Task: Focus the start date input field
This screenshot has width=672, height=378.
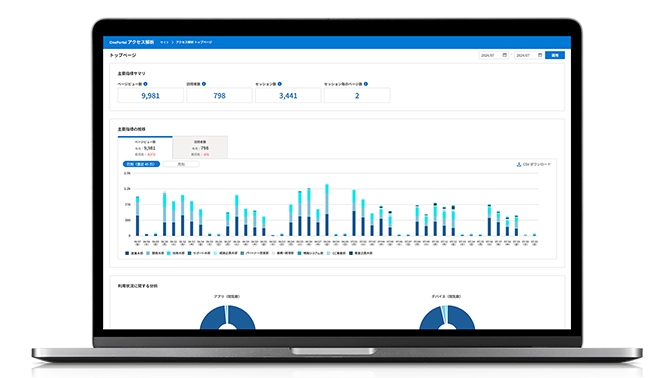Action: tap(494, 55)
